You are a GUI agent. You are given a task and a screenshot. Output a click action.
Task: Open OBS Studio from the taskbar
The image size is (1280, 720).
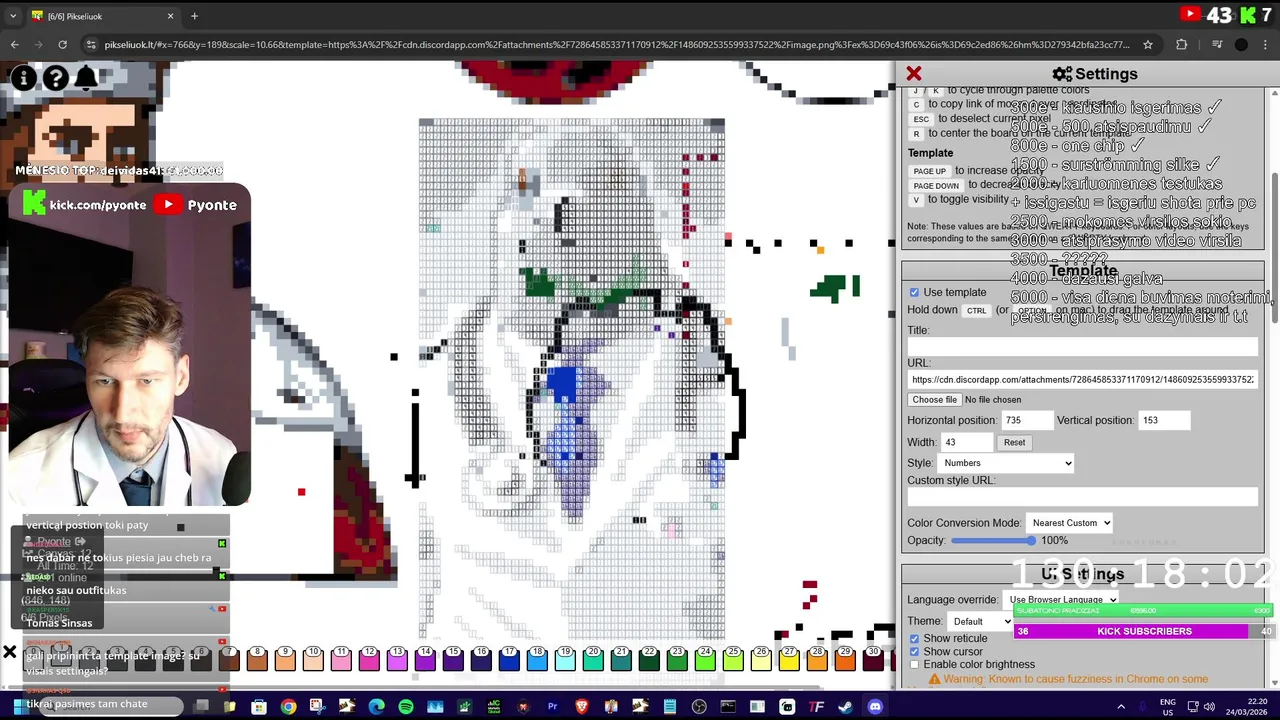pyautogui.click(x=699, y=707)
